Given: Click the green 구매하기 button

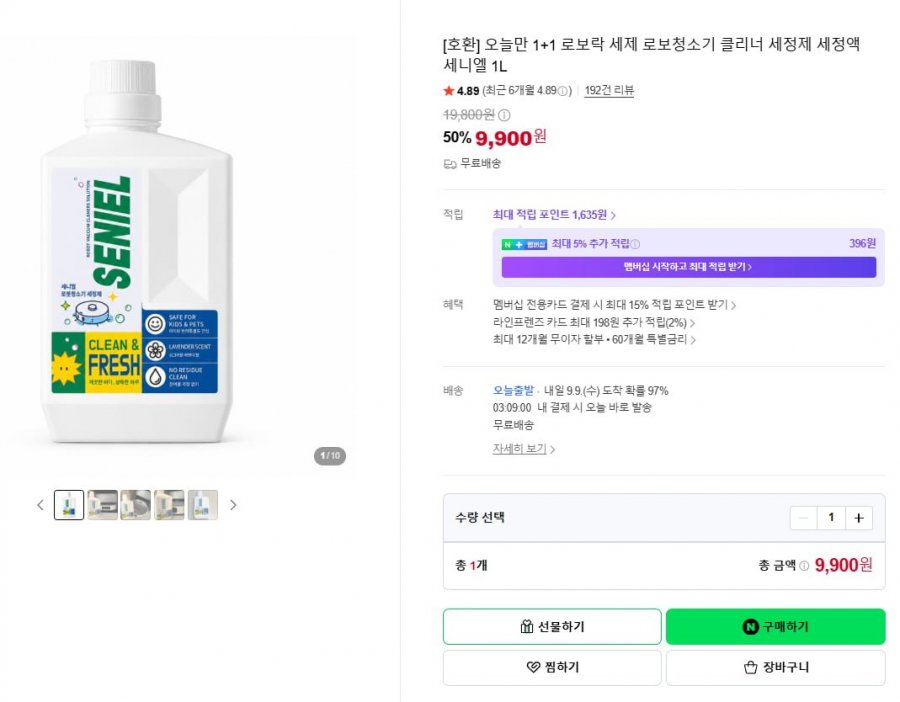Looking at the screenshot, I should click(775, 627).
